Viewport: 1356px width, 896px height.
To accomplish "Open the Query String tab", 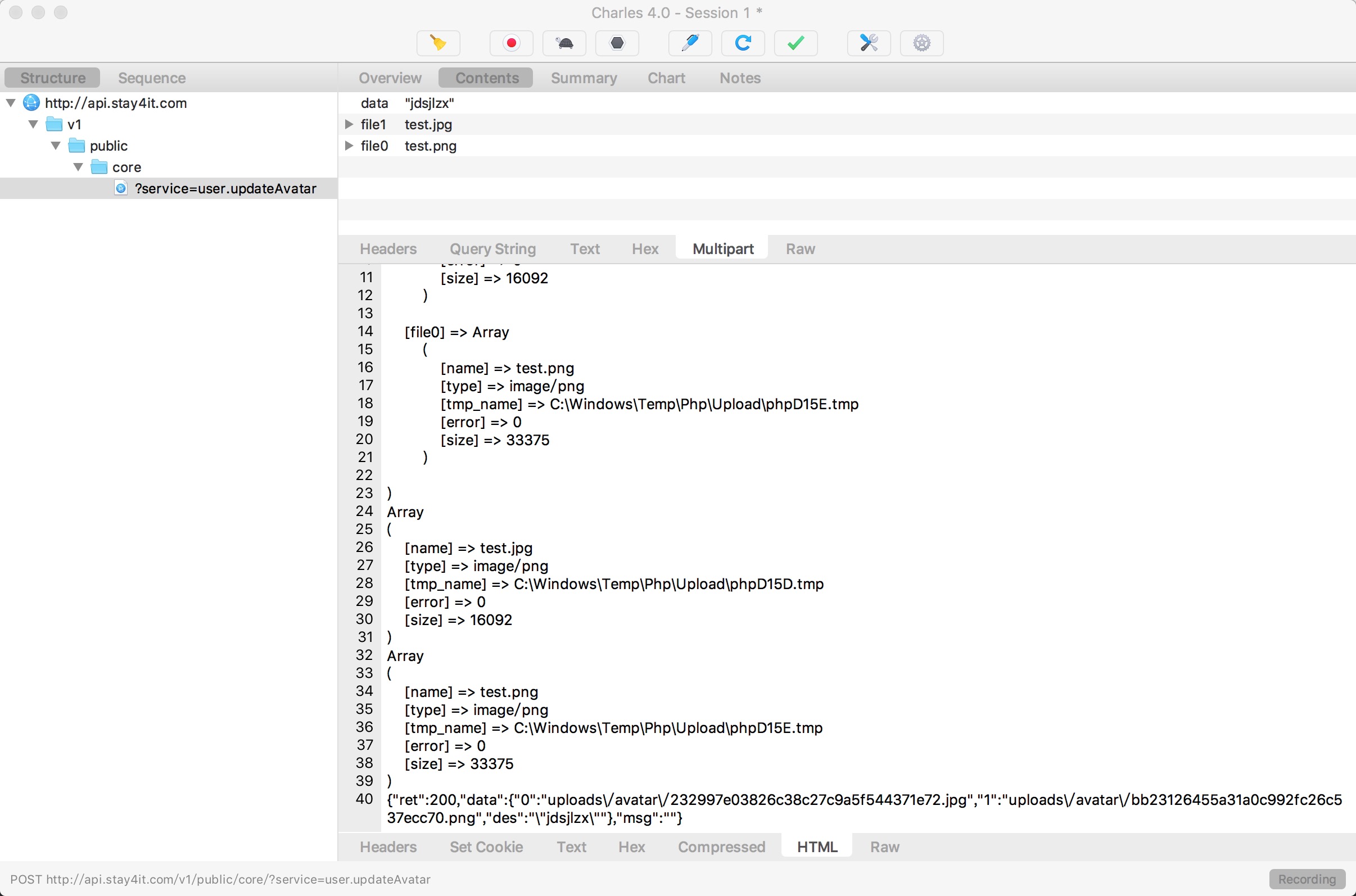I will (x=492, y=249).
